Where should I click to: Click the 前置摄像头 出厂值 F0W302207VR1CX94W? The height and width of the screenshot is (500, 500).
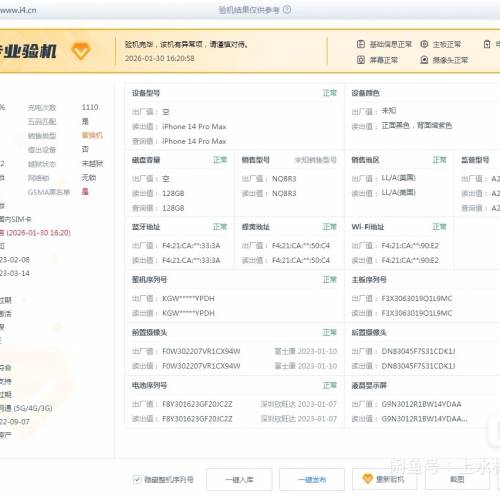pyautogui.click(x=201, y=351)
